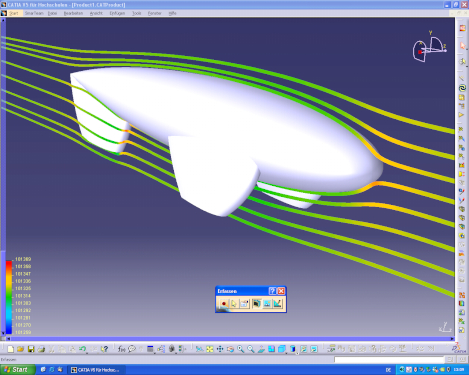Toggle the black-background capture option in Erfassen
The width and height of the screenshot is (469, 375).
coord(256,304)
